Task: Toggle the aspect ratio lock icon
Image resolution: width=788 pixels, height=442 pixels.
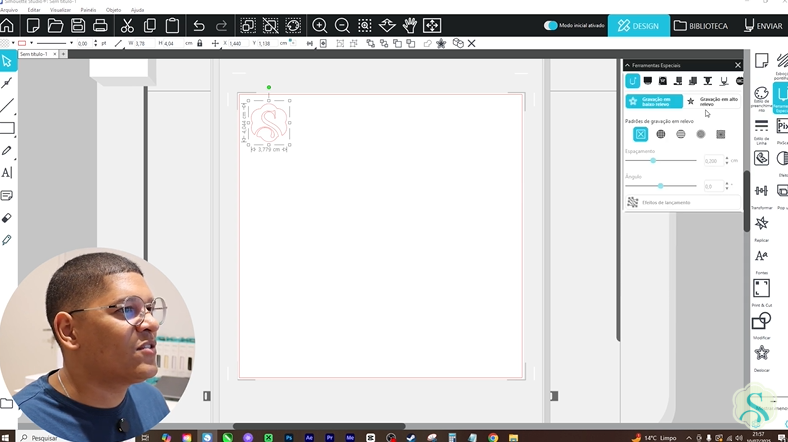Action: coord(200,43)
